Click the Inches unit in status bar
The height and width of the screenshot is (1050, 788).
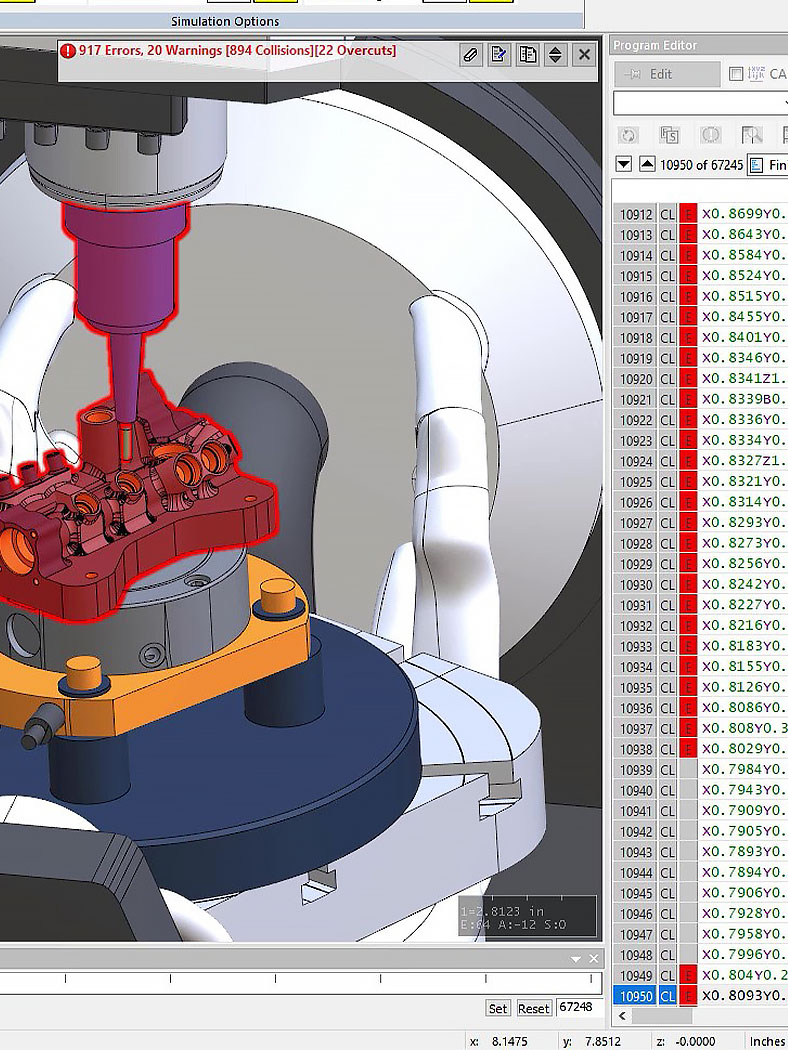[x=767, y=1041]
